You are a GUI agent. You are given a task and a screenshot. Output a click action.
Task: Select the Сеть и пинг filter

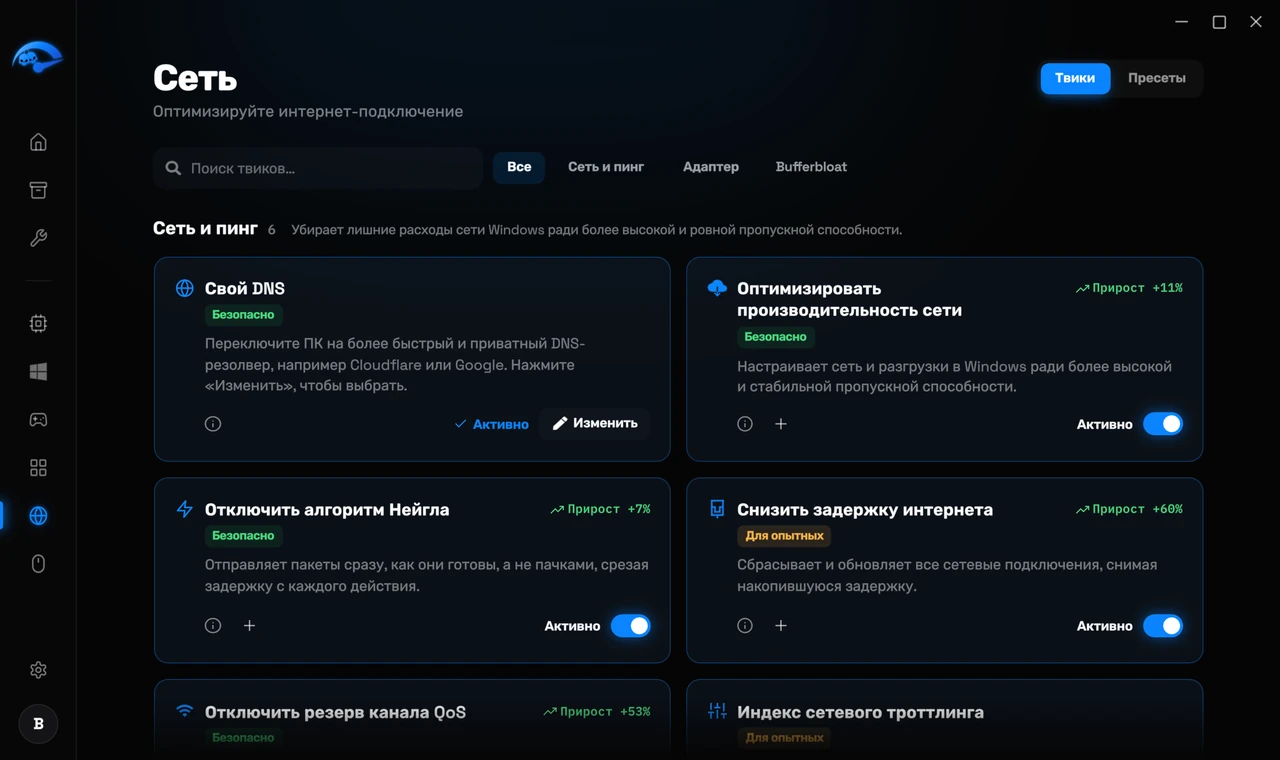pos(606,167)
